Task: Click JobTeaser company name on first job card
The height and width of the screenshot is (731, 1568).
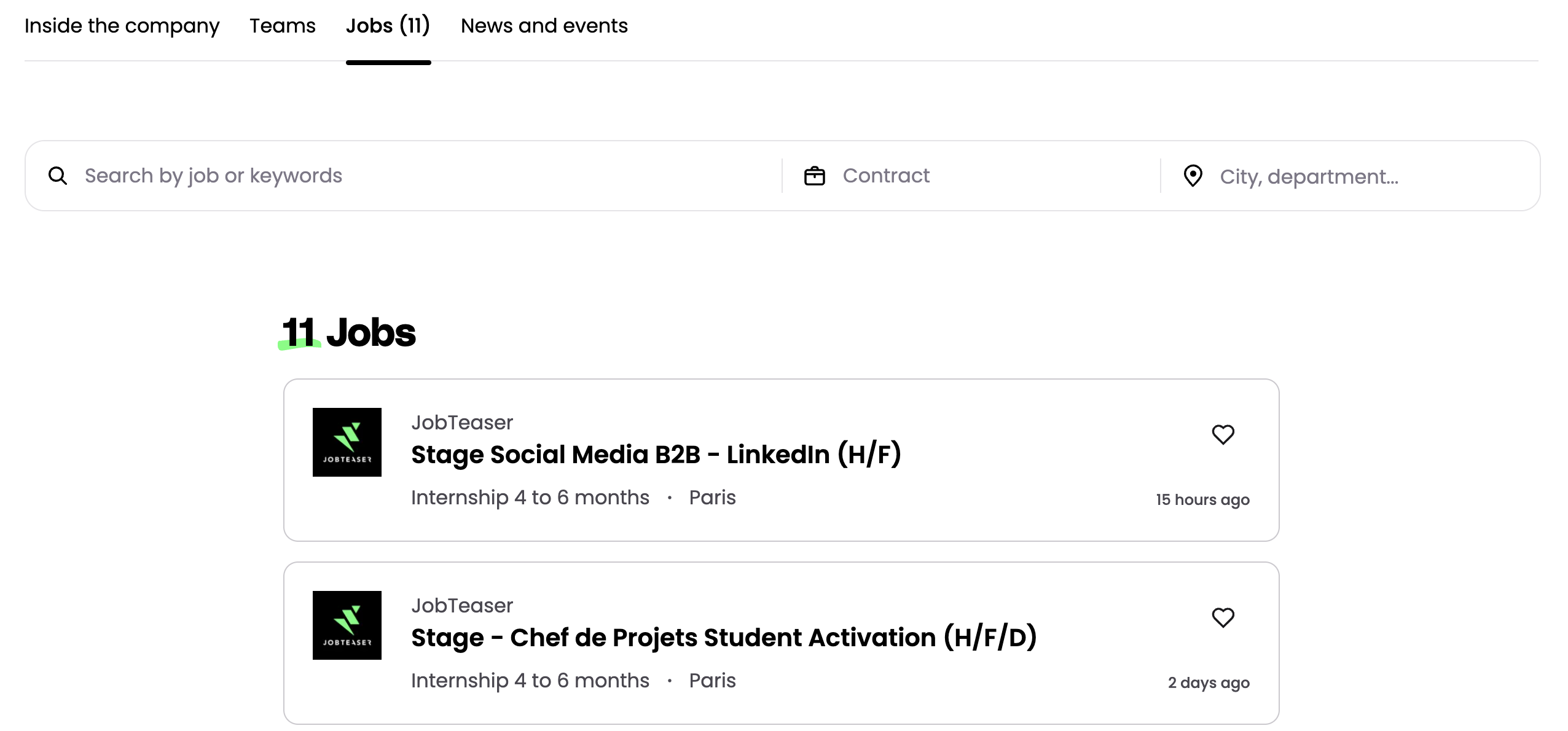Action: tap(462, 423)
